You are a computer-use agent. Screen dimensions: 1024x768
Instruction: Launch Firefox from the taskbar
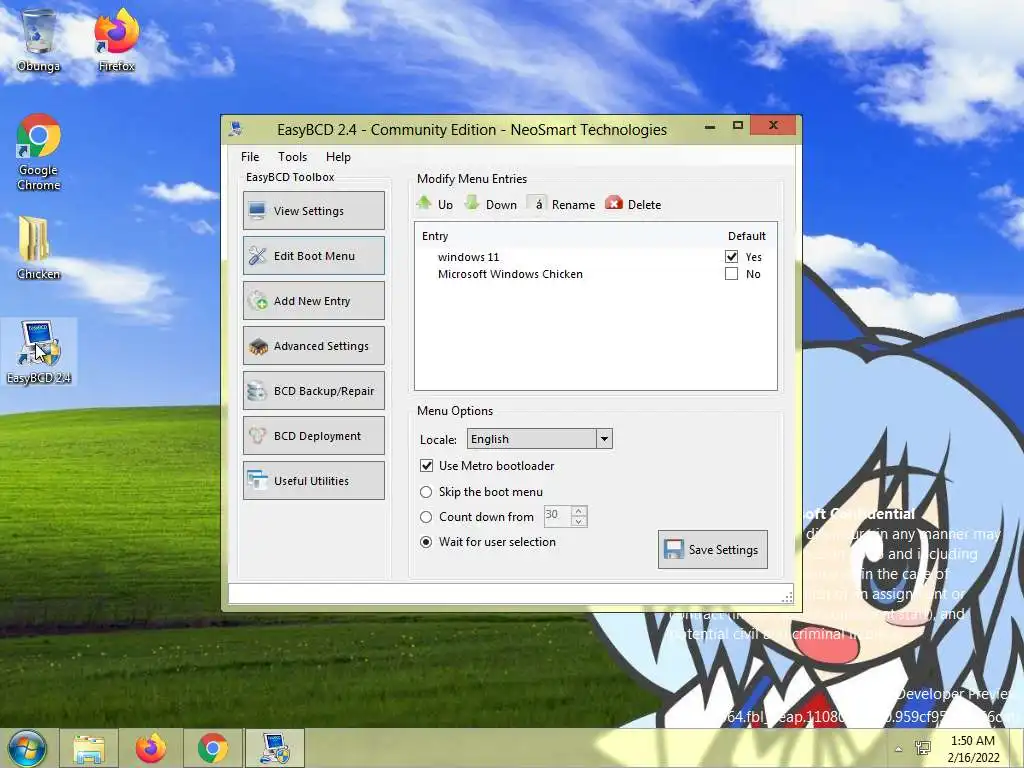[151, 748]
